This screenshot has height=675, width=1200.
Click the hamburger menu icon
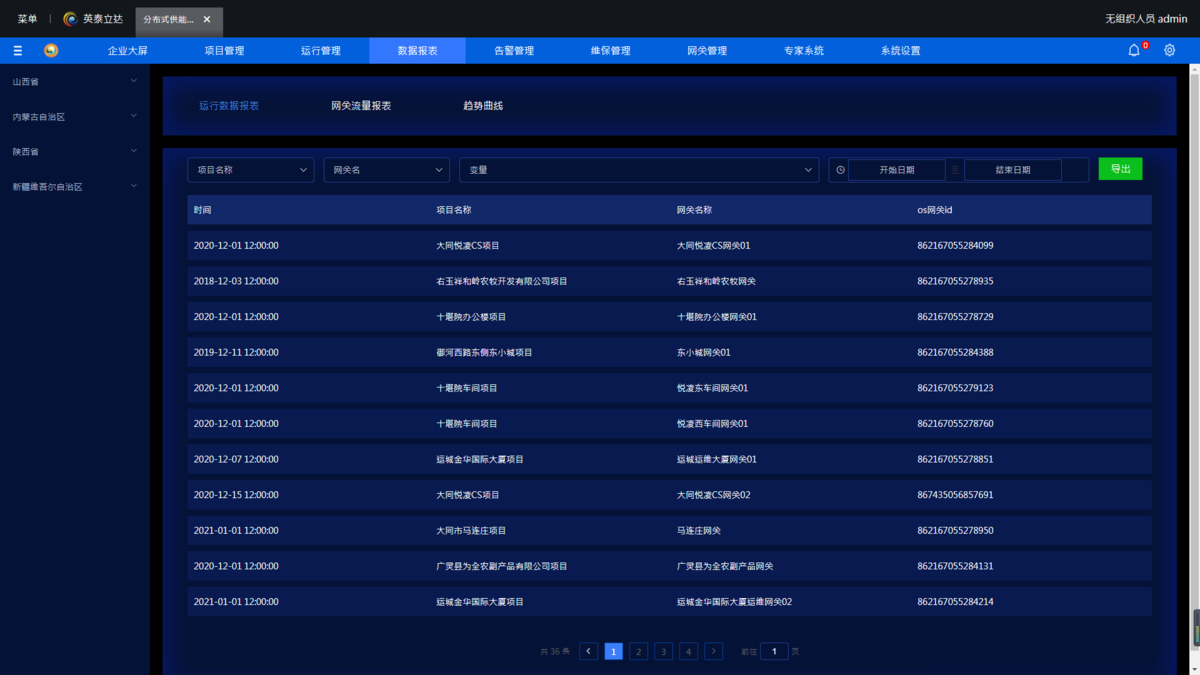tap(18, 51)
